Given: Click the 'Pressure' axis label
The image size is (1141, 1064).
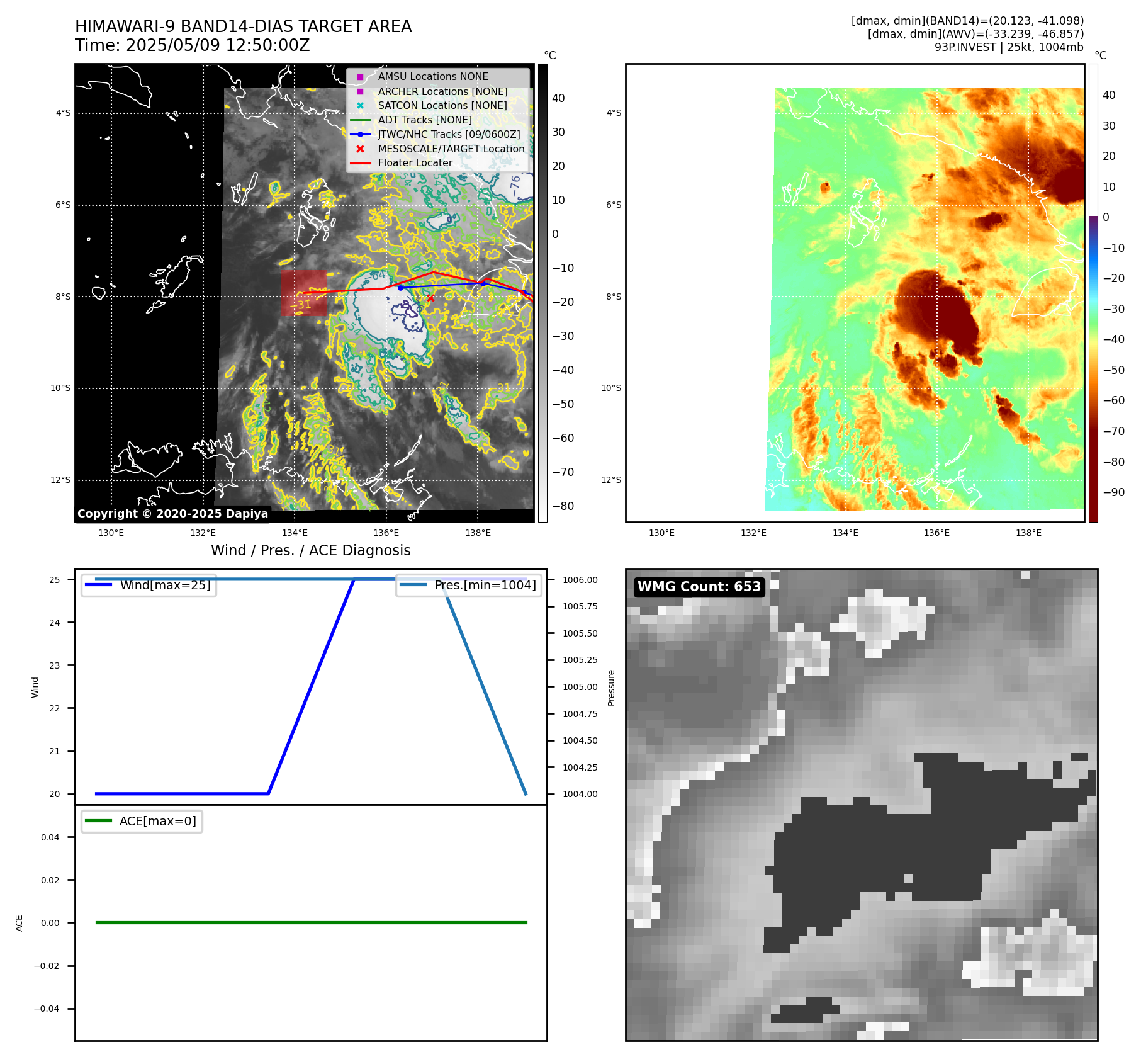Looking at the screenshot, I should pyautogui.click(x=611, y=688).
